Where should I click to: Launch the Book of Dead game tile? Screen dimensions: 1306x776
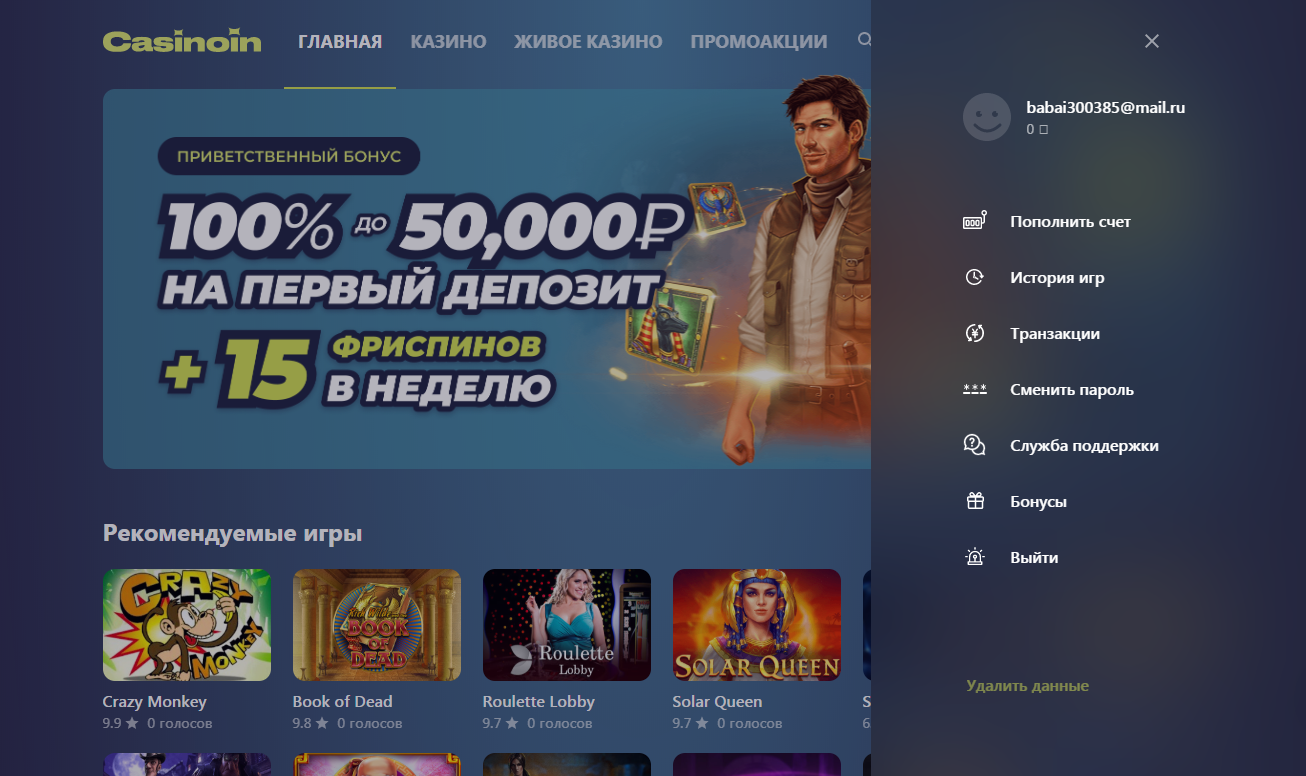pyautogui.click(x=377, y=625)
